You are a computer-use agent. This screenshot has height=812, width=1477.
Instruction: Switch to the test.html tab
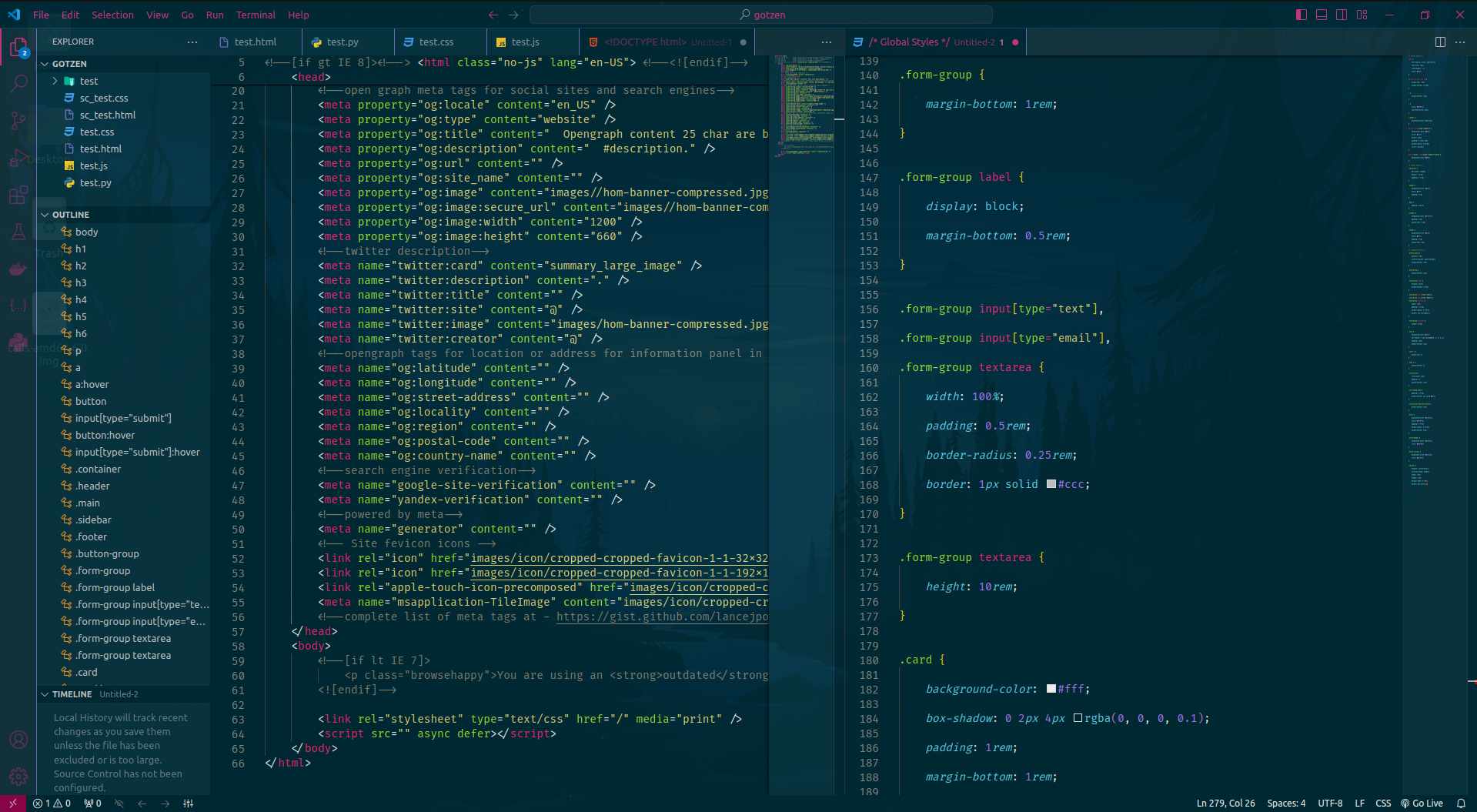[x=255, y=42]
